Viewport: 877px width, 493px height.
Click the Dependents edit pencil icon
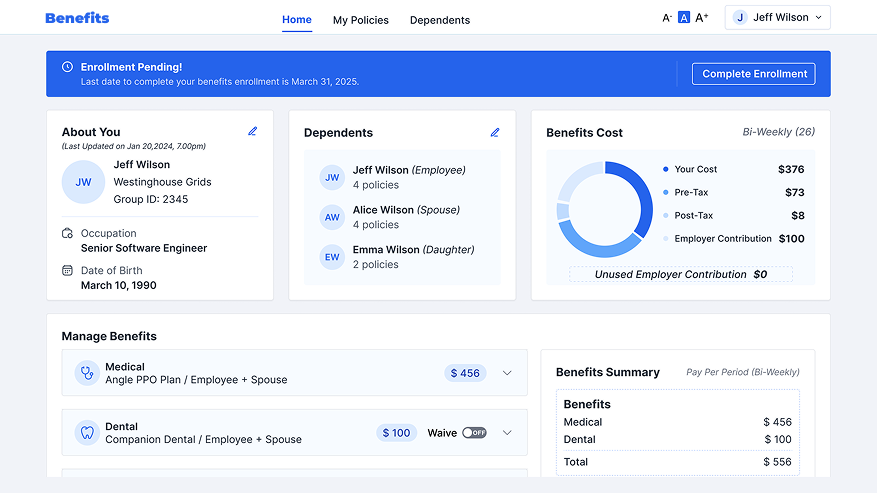click(495, 132)
